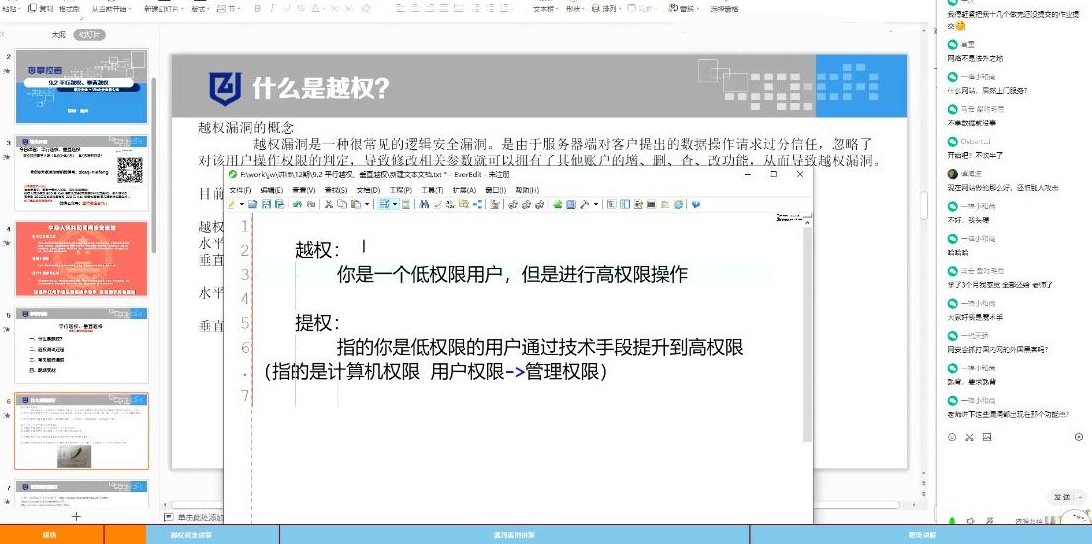Click the Copy button in WPS toolbar
1092x544 pixels.
(41, 9)
